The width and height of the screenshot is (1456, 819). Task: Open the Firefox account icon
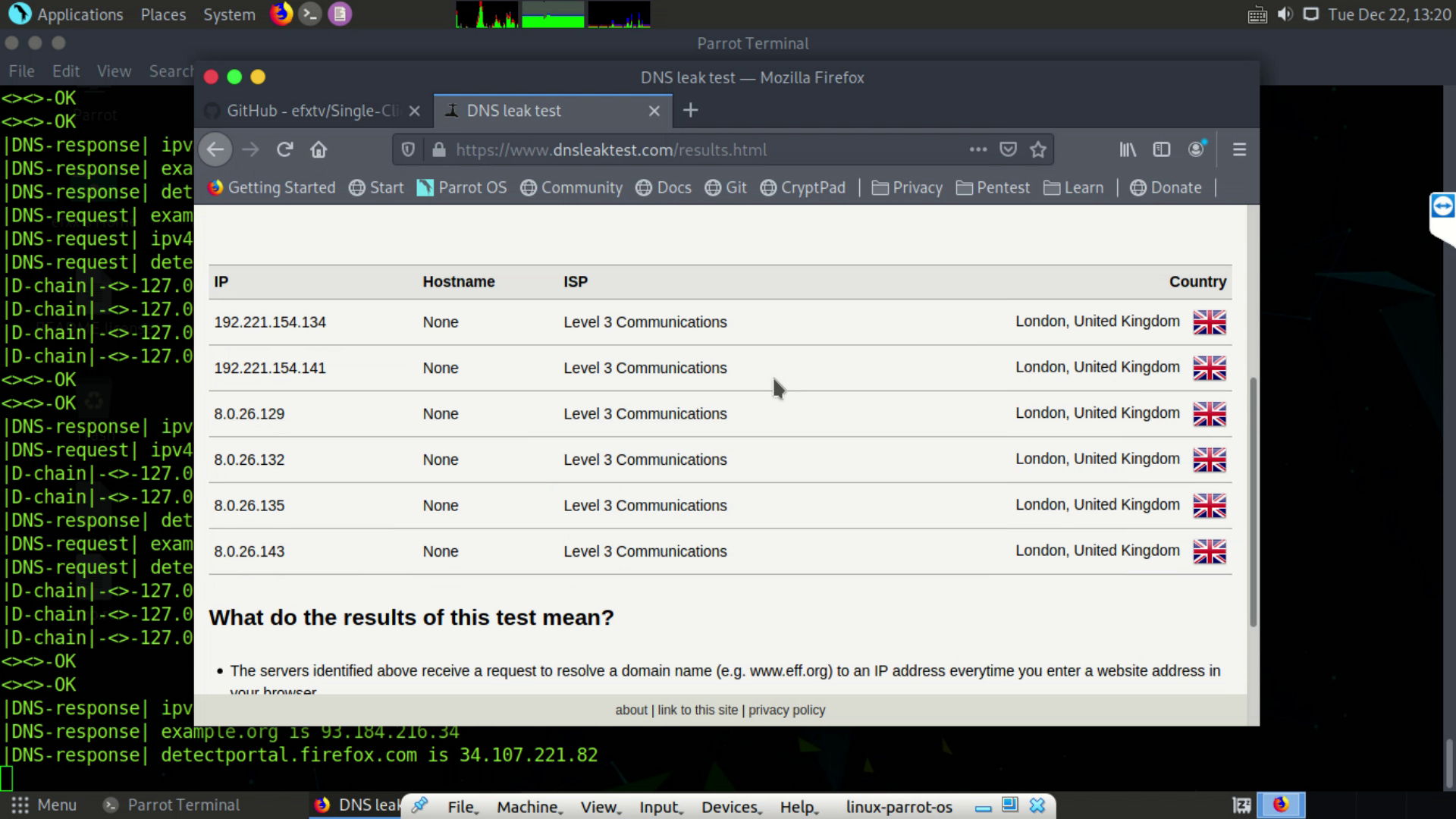(1197, 149)
